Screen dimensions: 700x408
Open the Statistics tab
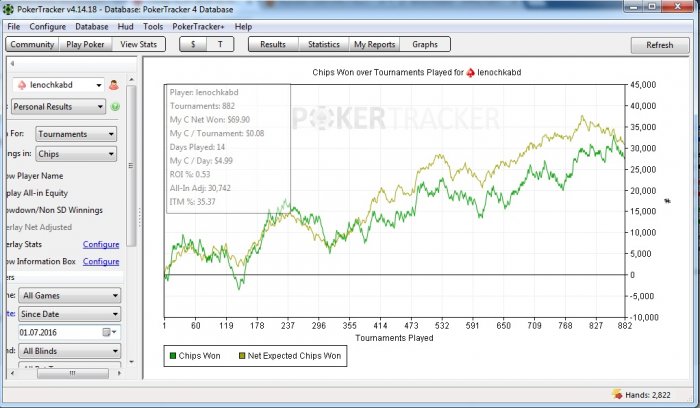pyautogui.click(x=324, y=44)
